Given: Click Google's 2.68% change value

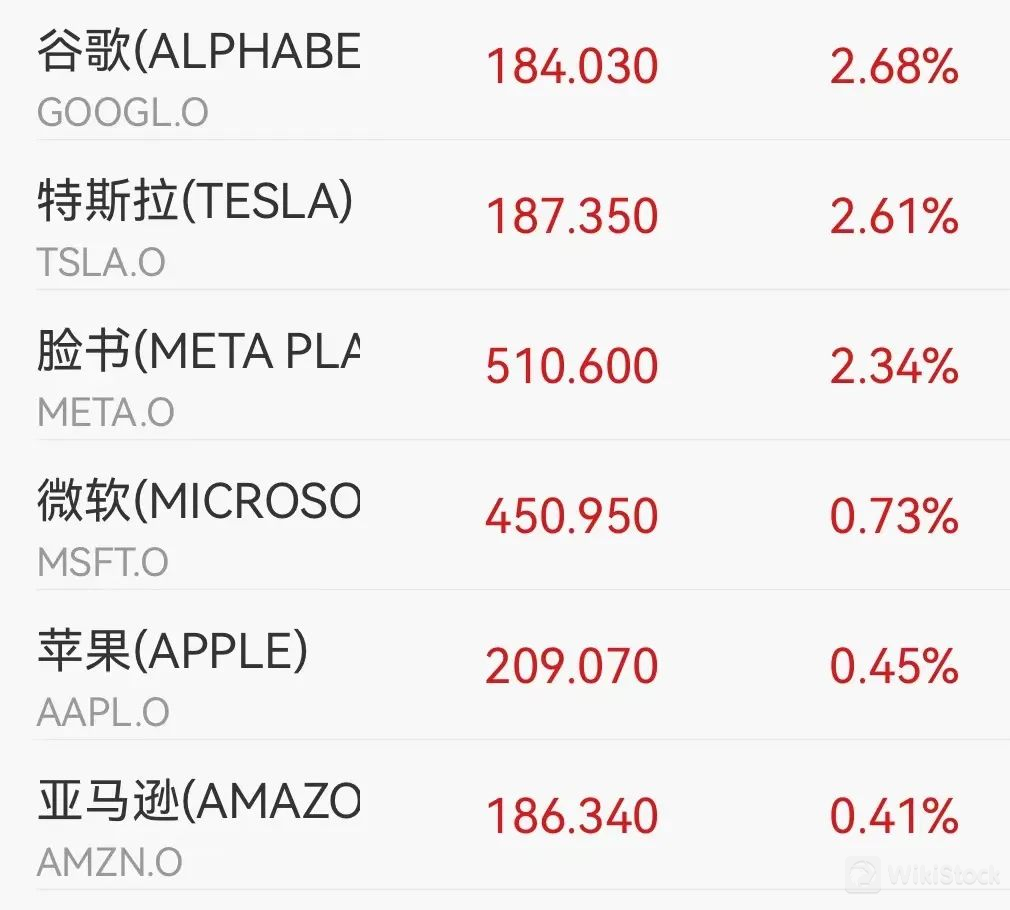Looking at the screenshot, I should (x=894, y=67).
